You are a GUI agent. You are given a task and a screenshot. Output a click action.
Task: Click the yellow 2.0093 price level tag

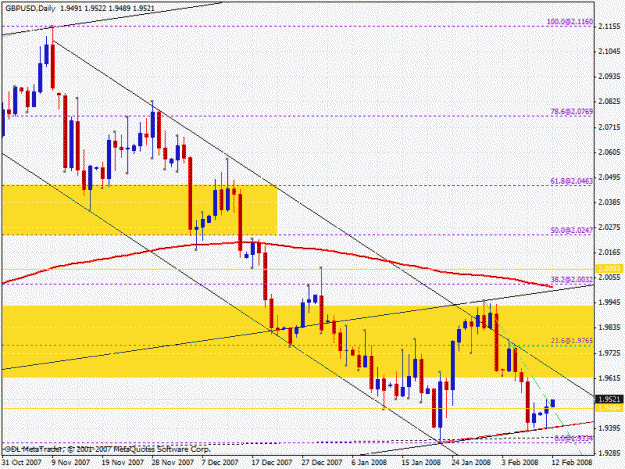pos(609,269)
